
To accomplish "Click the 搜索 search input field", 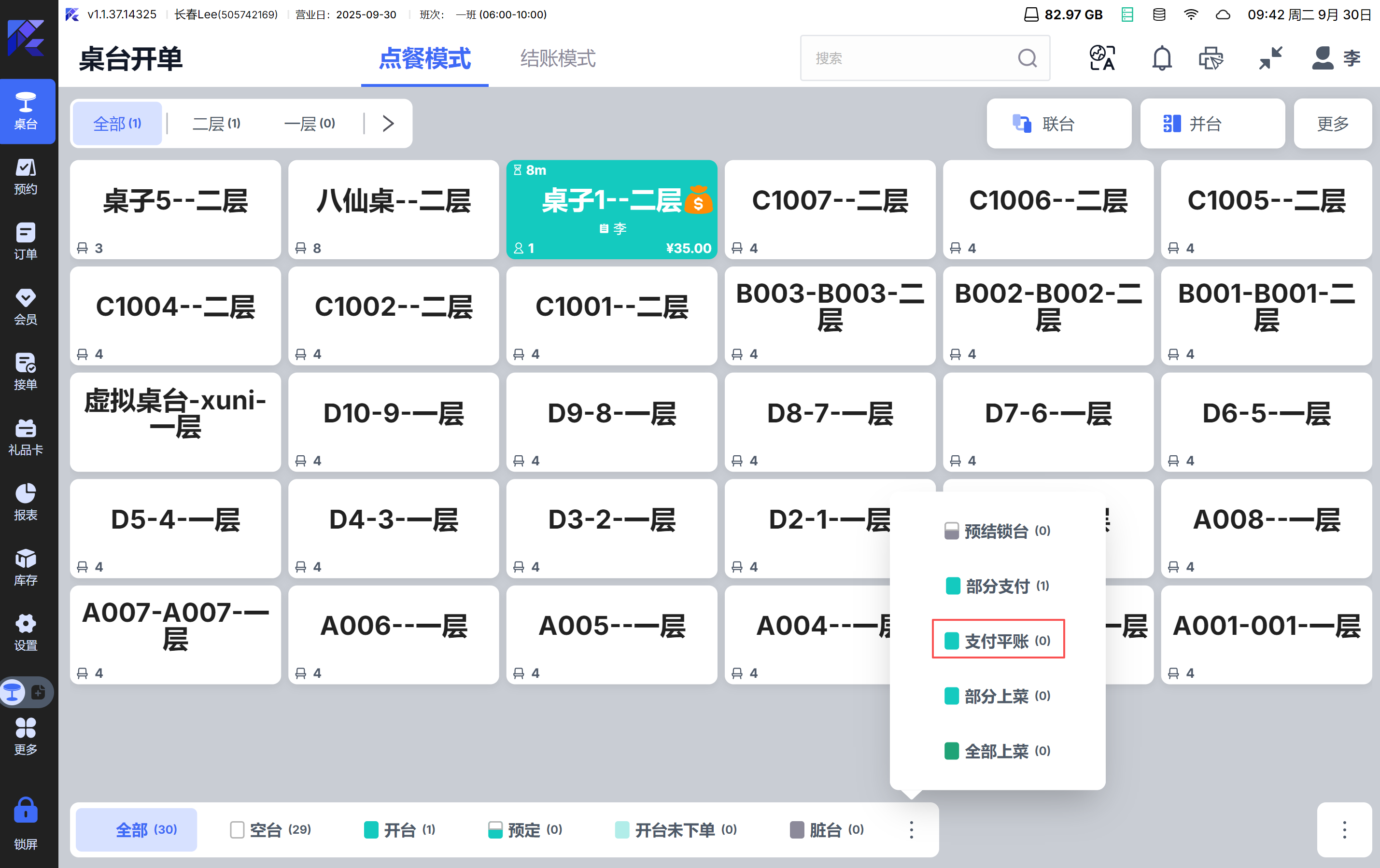I will tap(911, 58).
